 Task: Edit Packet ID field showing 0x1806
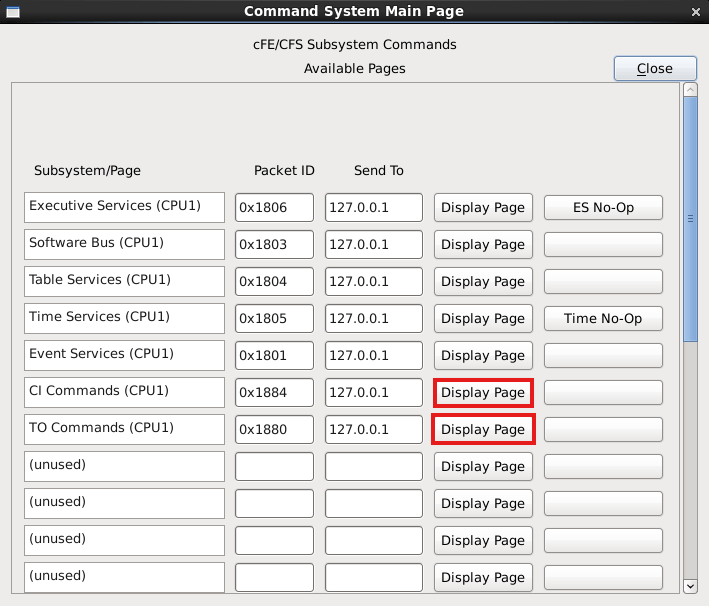point(274,208)
